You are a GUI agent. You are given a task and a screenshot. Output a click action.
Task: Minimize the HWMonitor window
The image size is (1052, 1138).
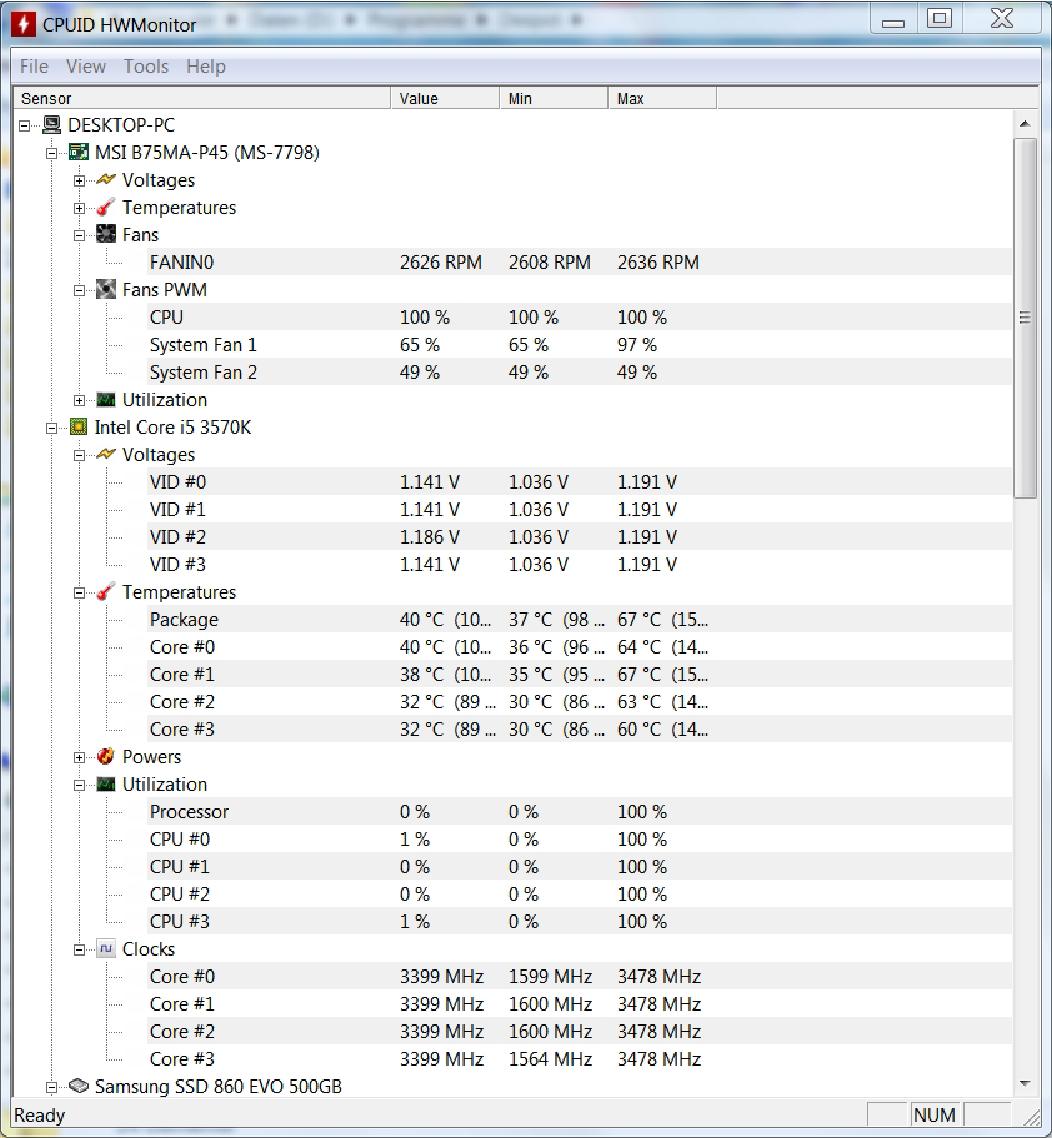click(x=893, y=20)
